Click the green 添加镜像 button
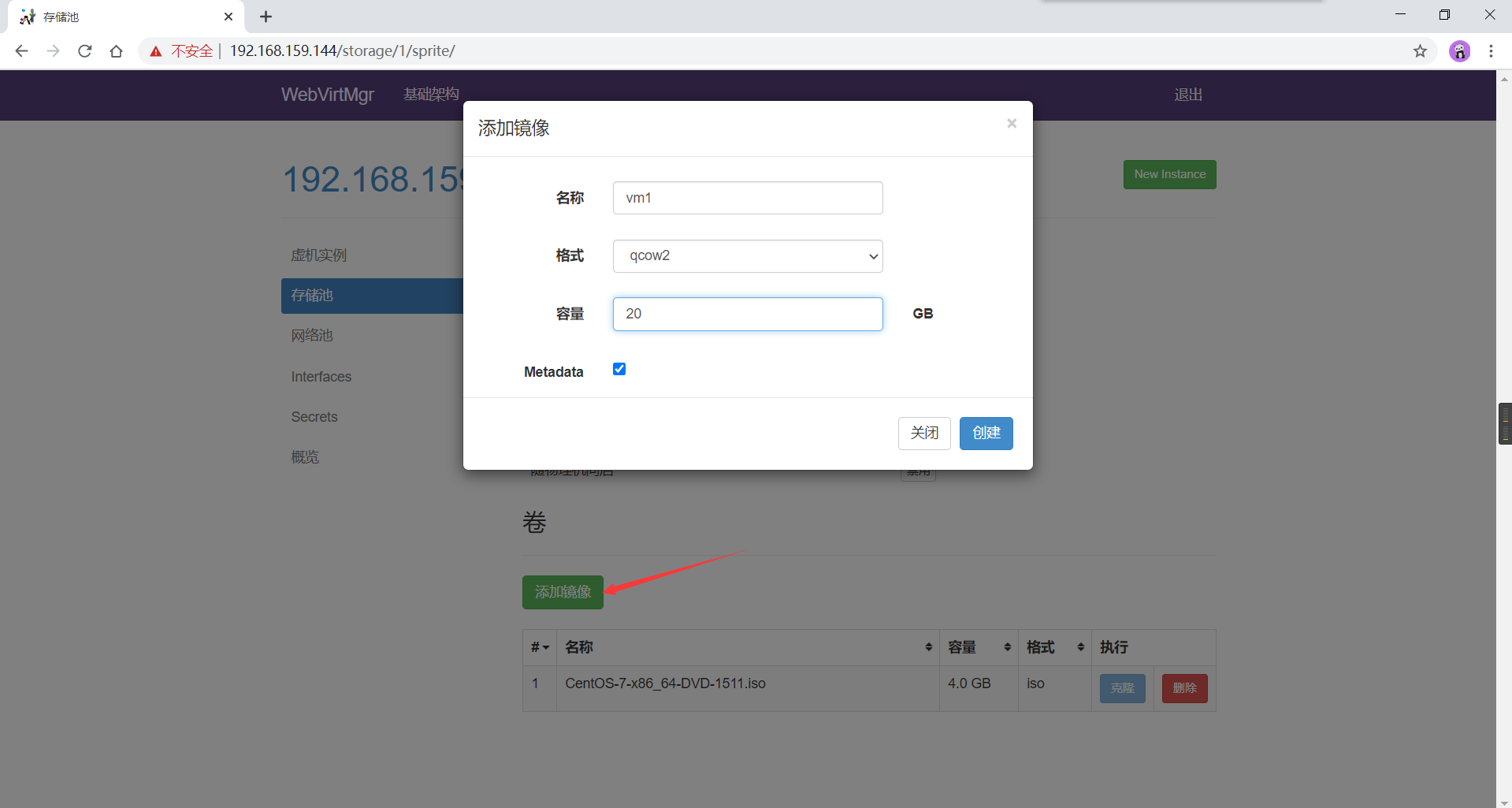The image size is (1512, 808). [563, 592]
